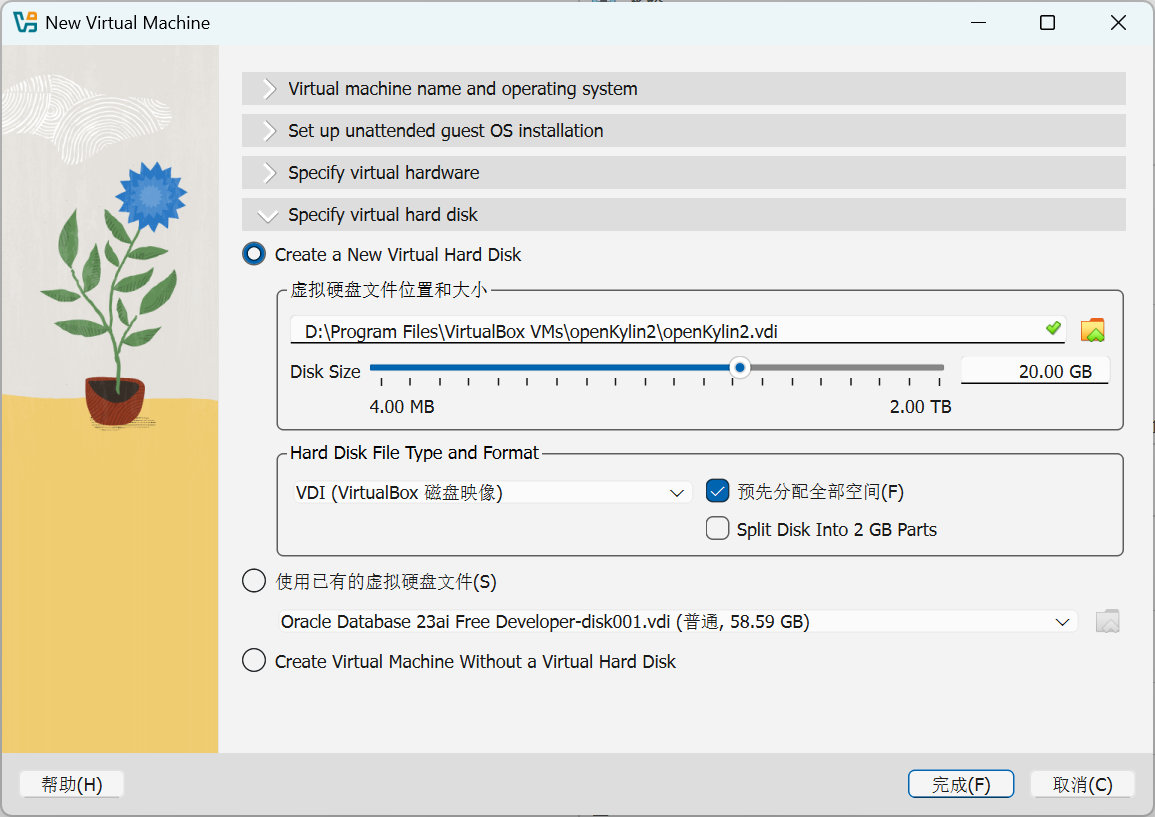Uncheck 预先分配全部空间(F) checkbox

click(x=717, y=491)
